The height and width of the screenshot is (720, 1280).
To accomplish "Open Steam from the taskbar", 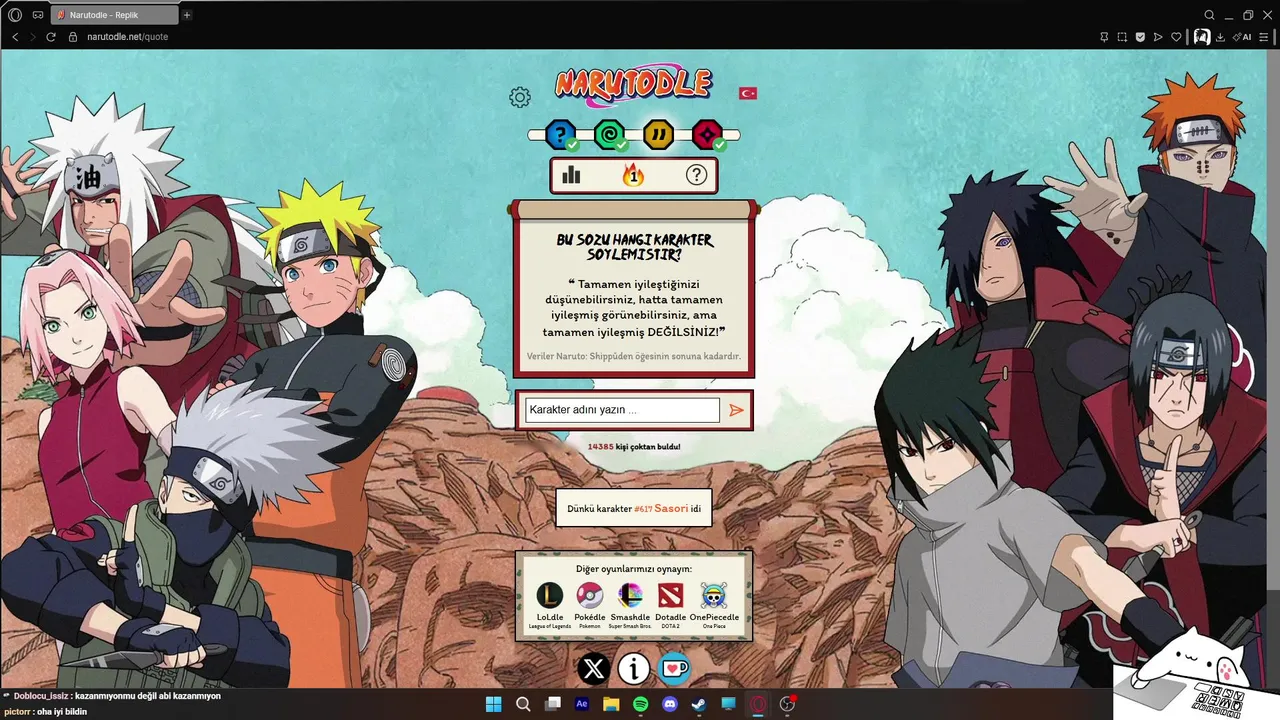I will (x=699, y=704).
